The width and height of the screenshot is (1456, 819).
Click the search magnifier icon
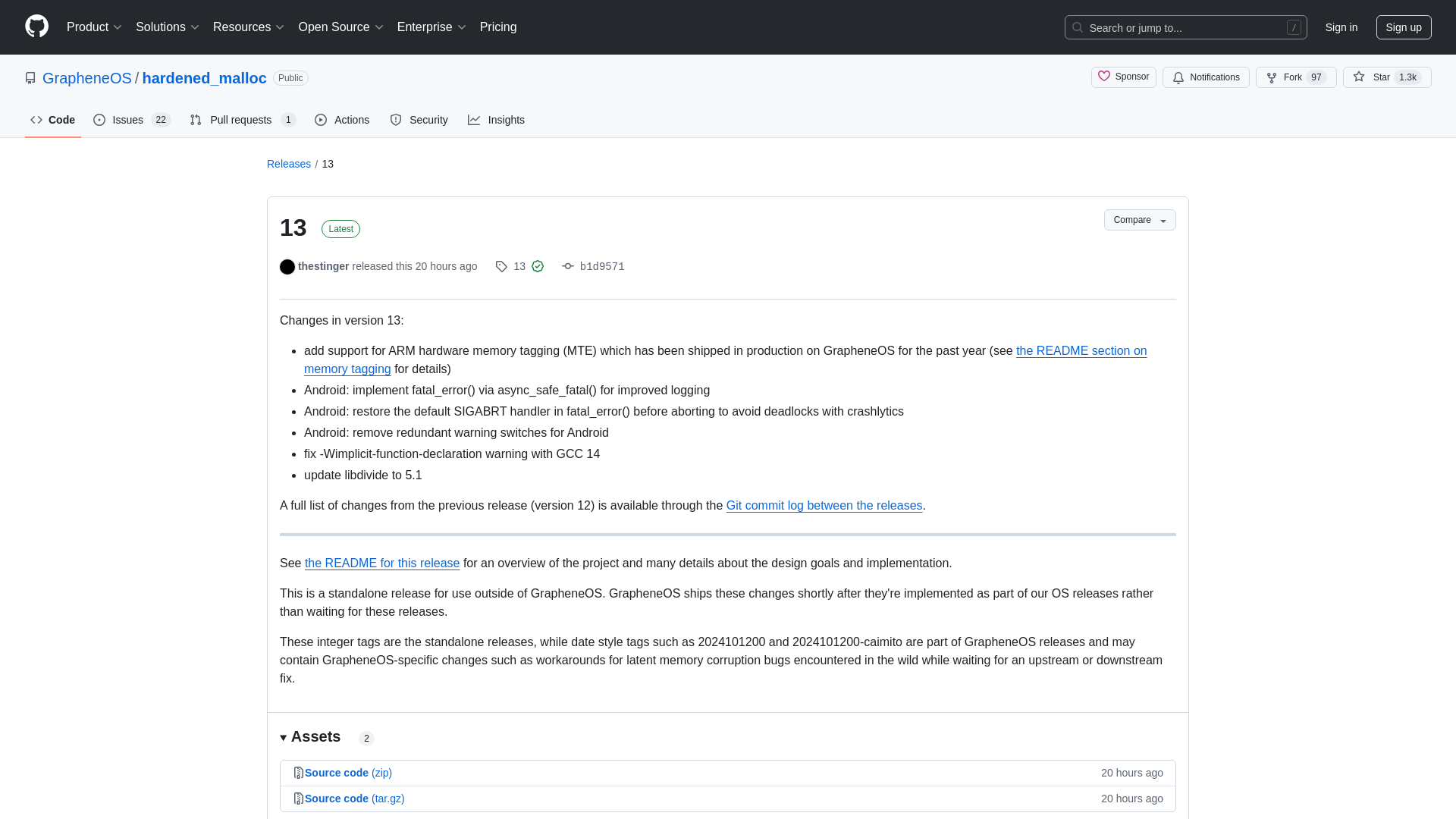click(1077, 27)
